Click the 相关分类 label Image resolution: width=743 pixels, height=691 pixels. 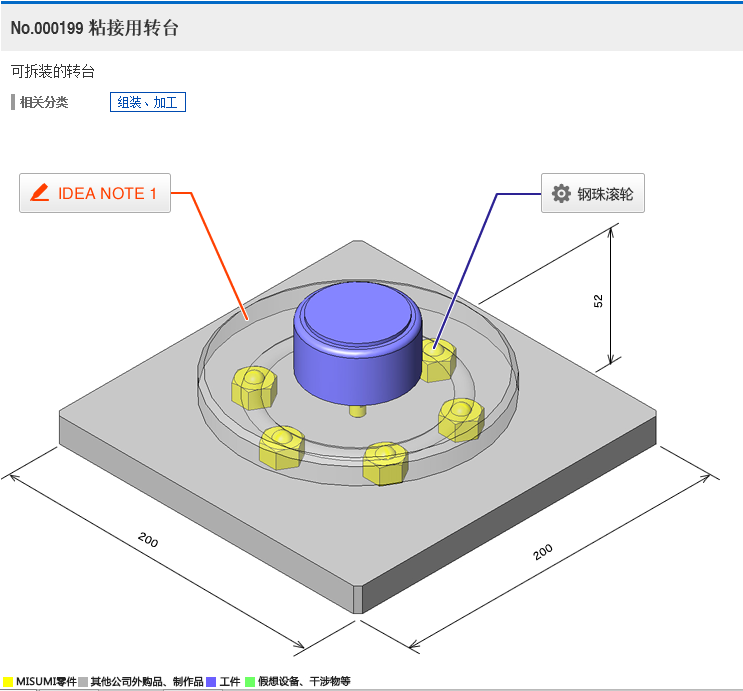pyautogui.click(x=44, y=102)
